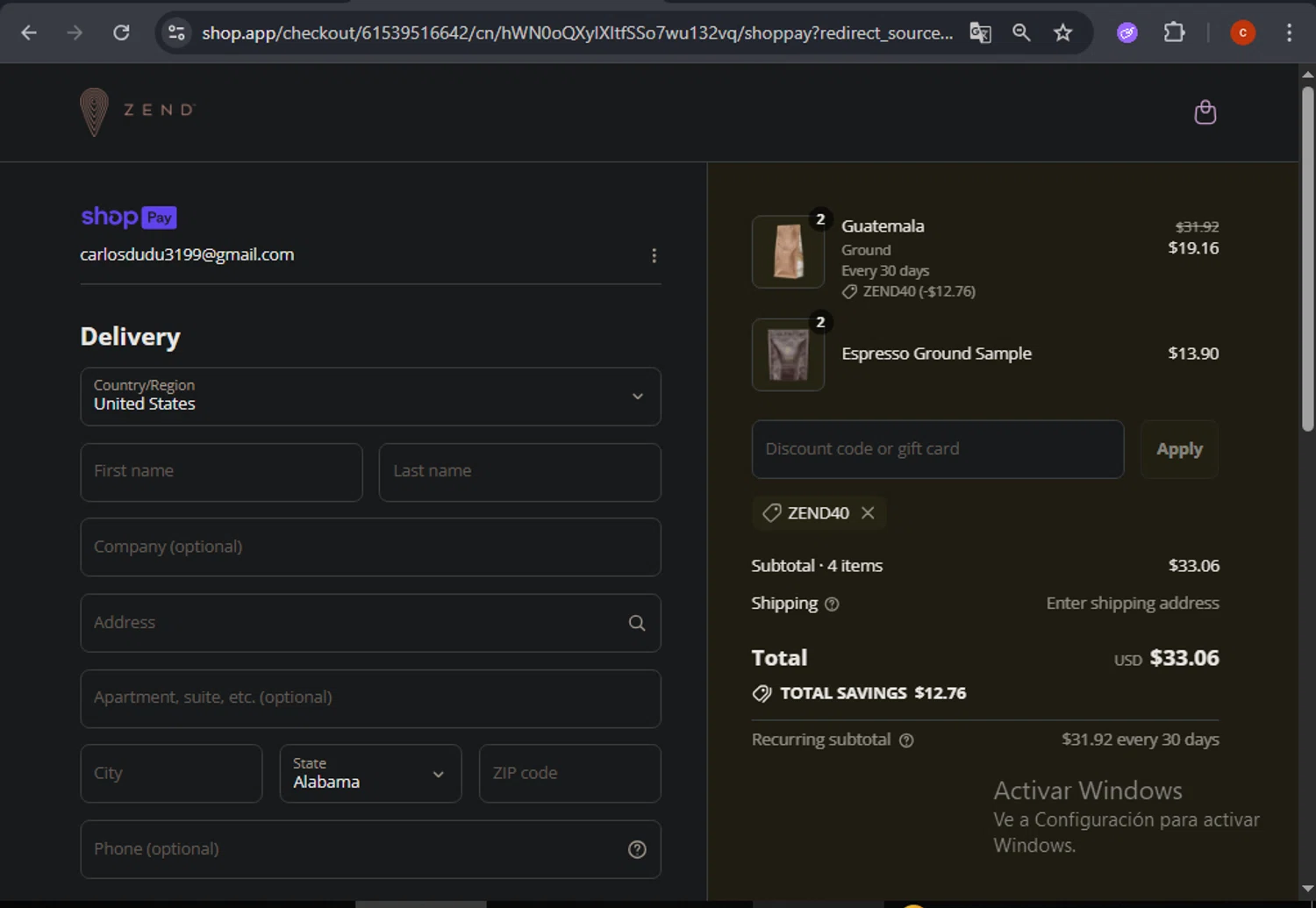Focus the First name field

221,472
